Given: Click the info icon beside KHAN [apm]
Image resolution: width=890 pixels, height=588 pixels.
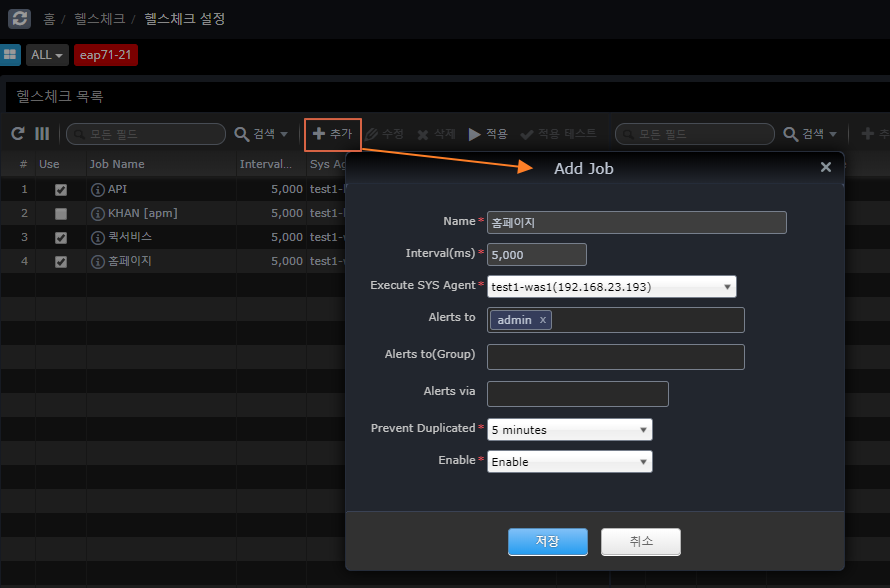Looking at the screenshot, I should pyautogui.click(x=98, y=213).
